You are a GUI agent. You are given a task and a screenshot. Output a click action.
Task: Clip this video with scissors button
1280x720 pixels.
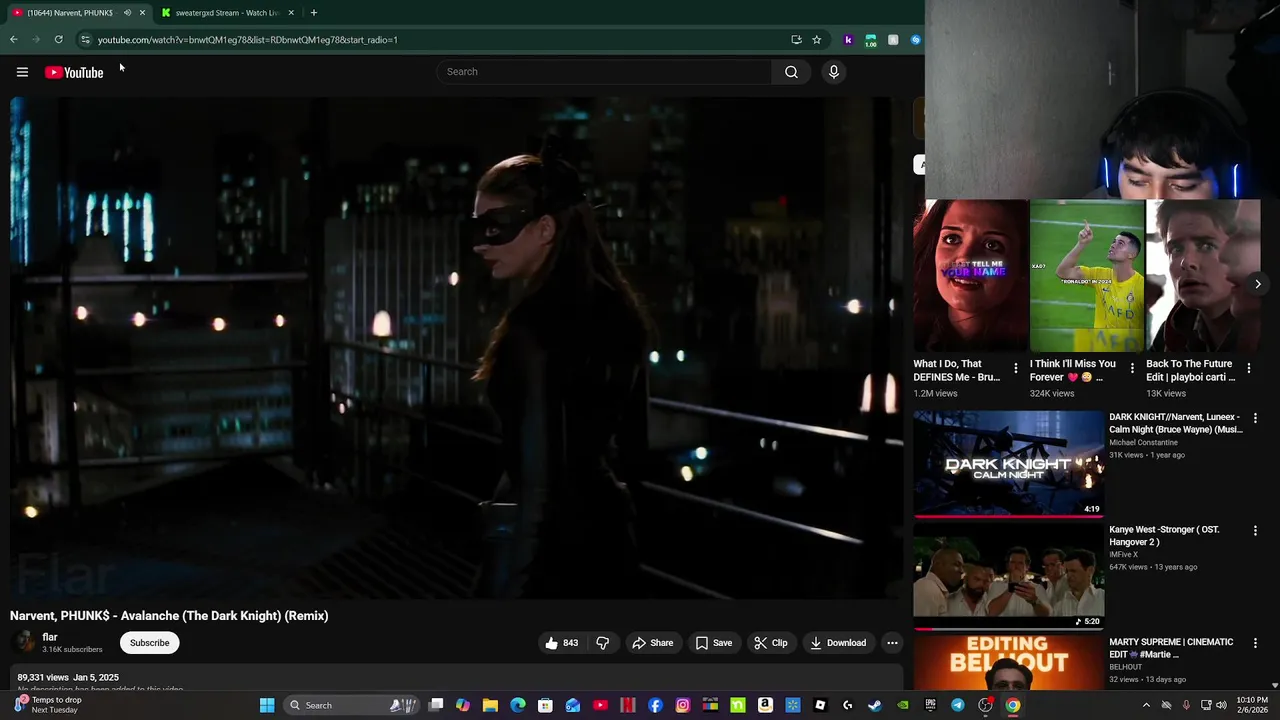770,643
